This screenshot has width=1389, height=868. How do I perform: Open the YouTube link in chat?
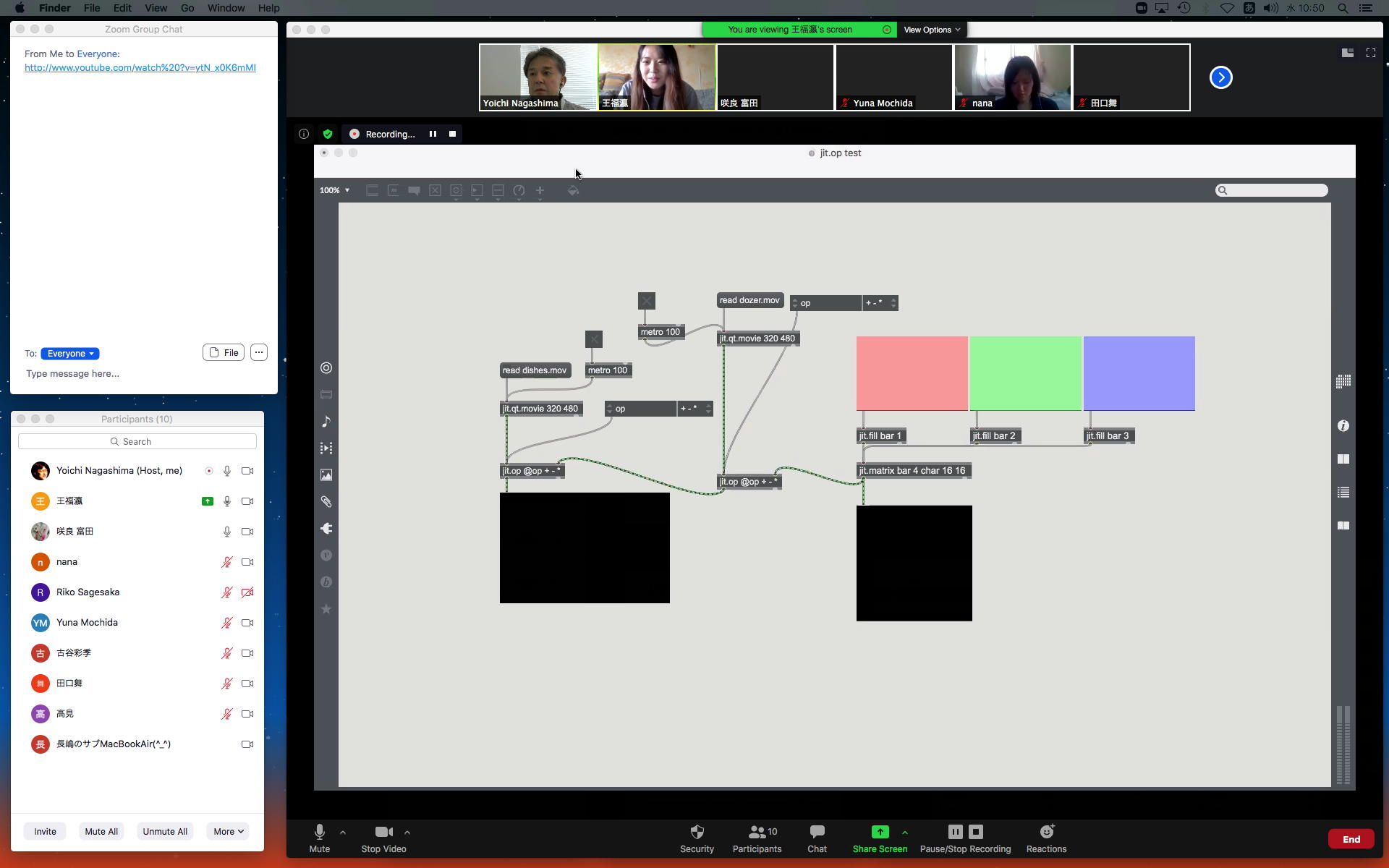(140, 67)
